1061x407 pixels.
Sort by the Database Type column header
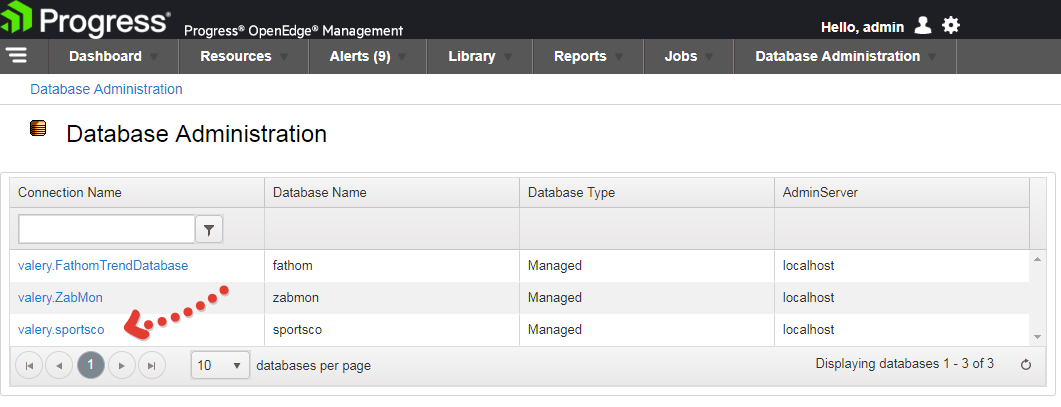pos(647,192)
